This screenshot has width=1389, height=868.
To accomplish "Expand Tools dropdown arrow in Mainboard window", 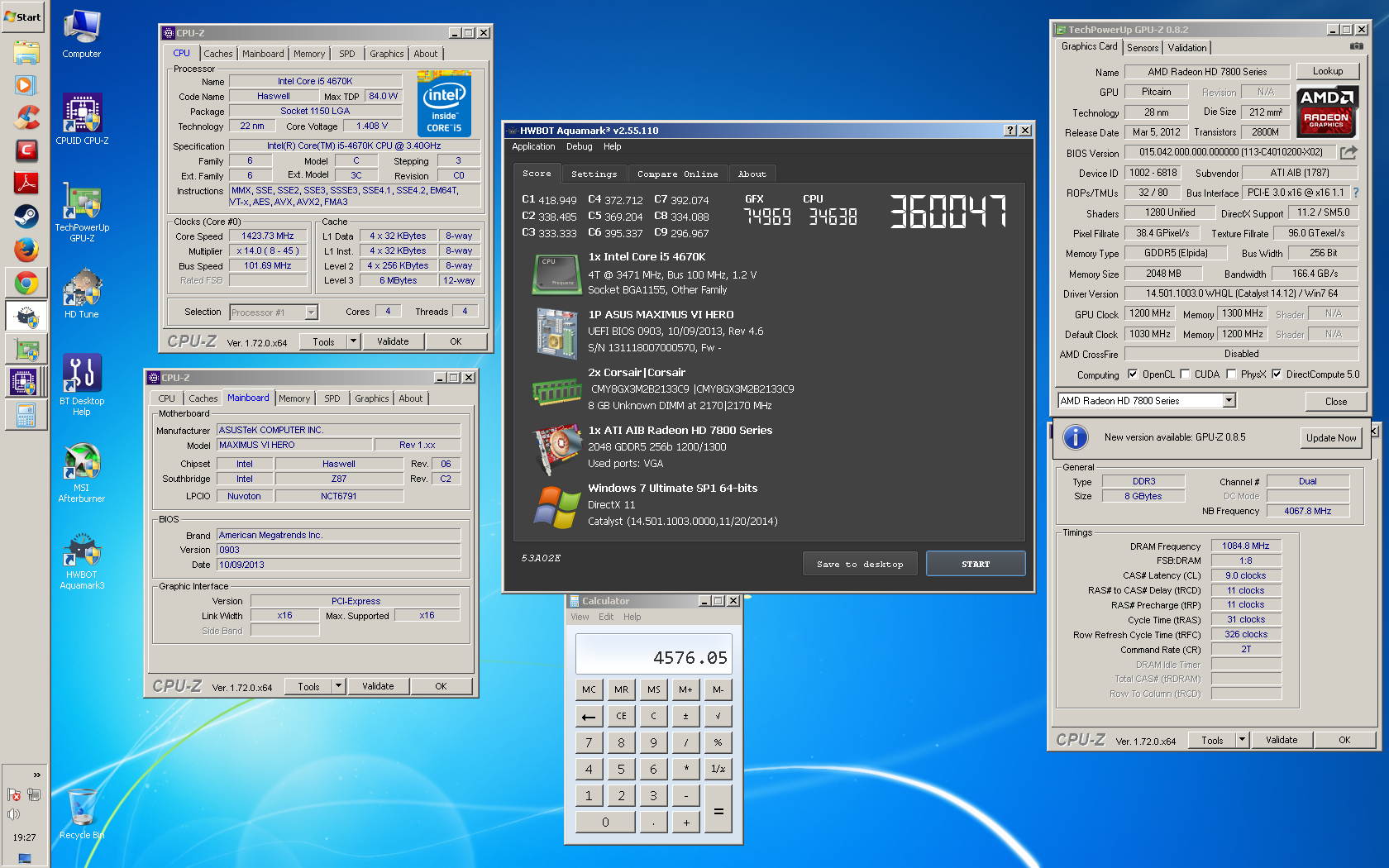I will pos(339,685).
